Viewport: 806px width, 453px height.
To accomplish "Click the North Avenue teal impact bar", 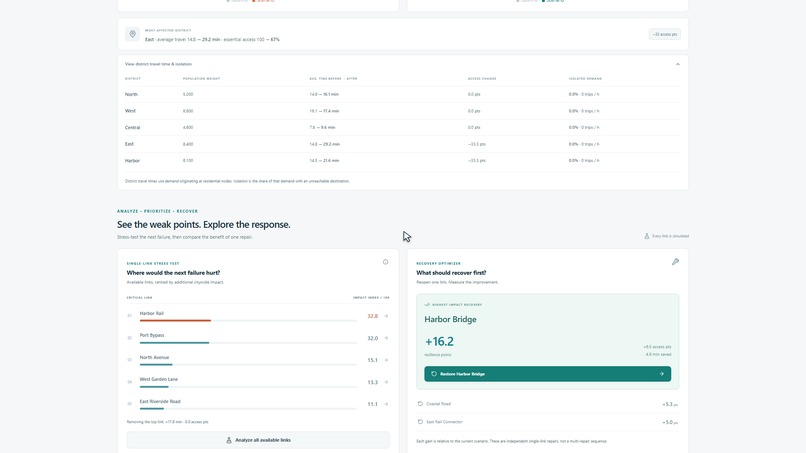I will tap(156, 365).
